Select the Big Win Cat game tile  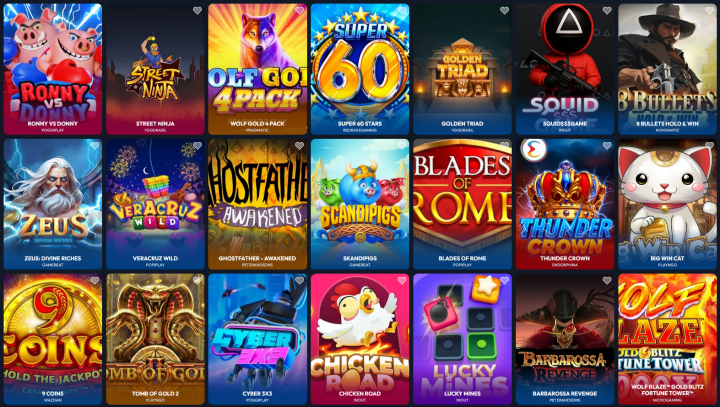(667, 204)
